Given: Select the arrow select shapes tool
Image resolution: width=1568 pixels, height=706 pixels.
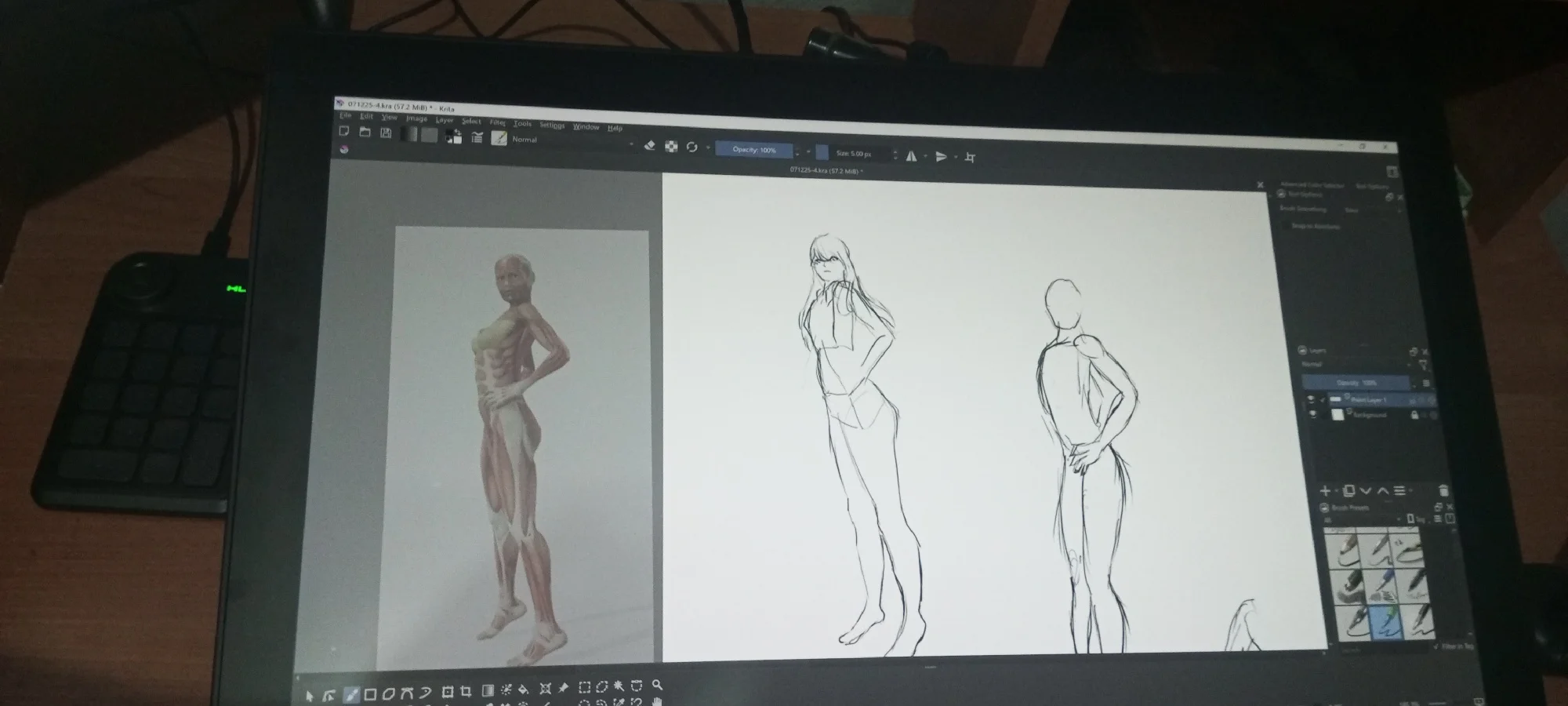Looking at the screenshot, I should pyautogui.click(x=310, y=695).
